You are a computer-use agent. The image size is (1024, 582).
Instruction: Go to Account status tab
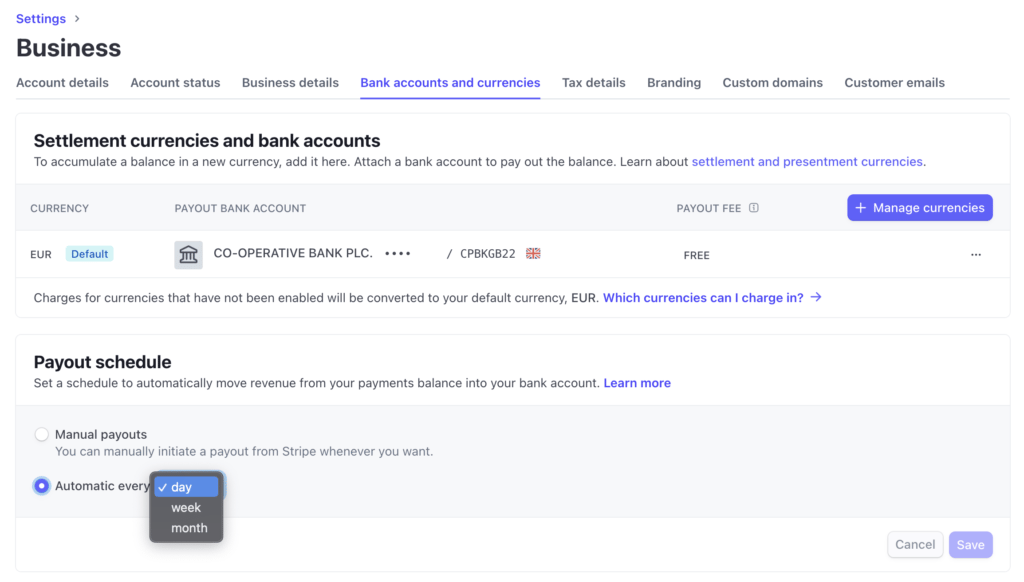pyautogui.click(x=175, y=83)
